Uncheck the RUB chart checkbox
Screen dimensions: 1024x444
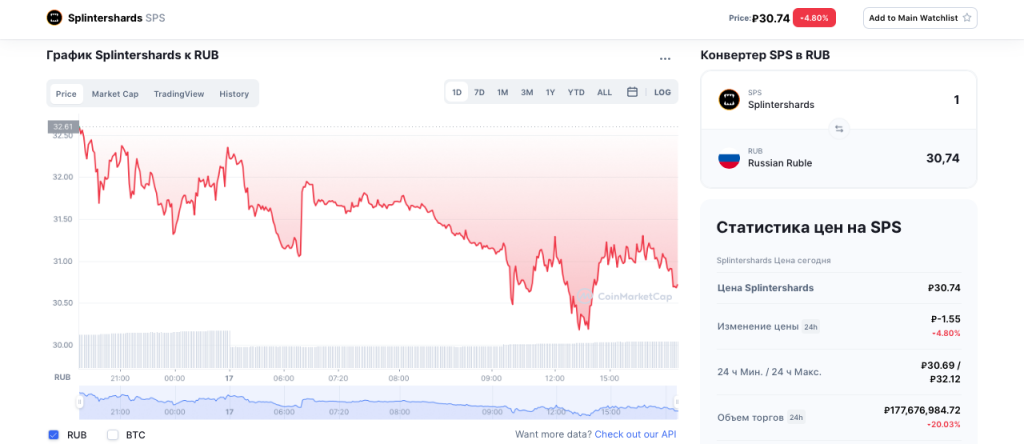click(53, 435)
